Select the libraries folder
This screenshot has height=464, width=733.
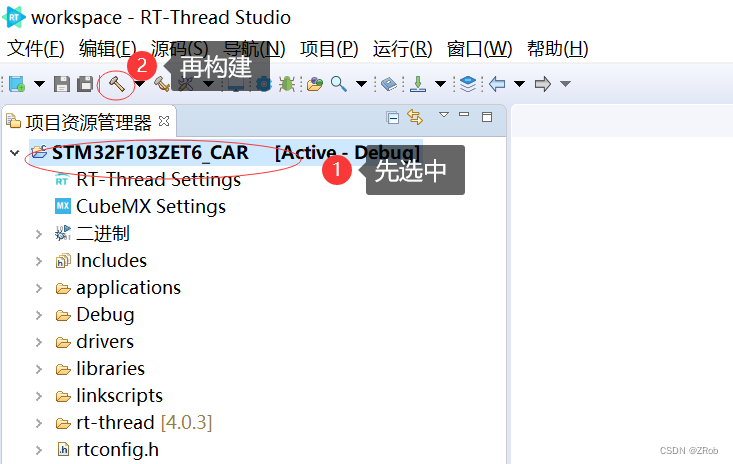point(111,369)
